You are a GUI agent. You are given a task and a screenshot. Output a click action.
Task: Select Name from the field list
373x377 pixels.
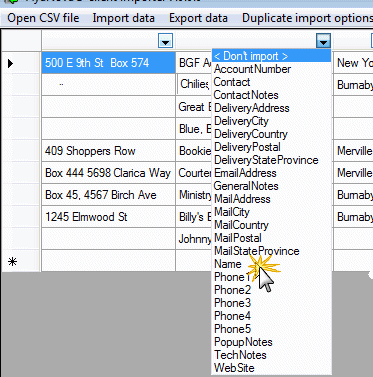pos(271,264)
